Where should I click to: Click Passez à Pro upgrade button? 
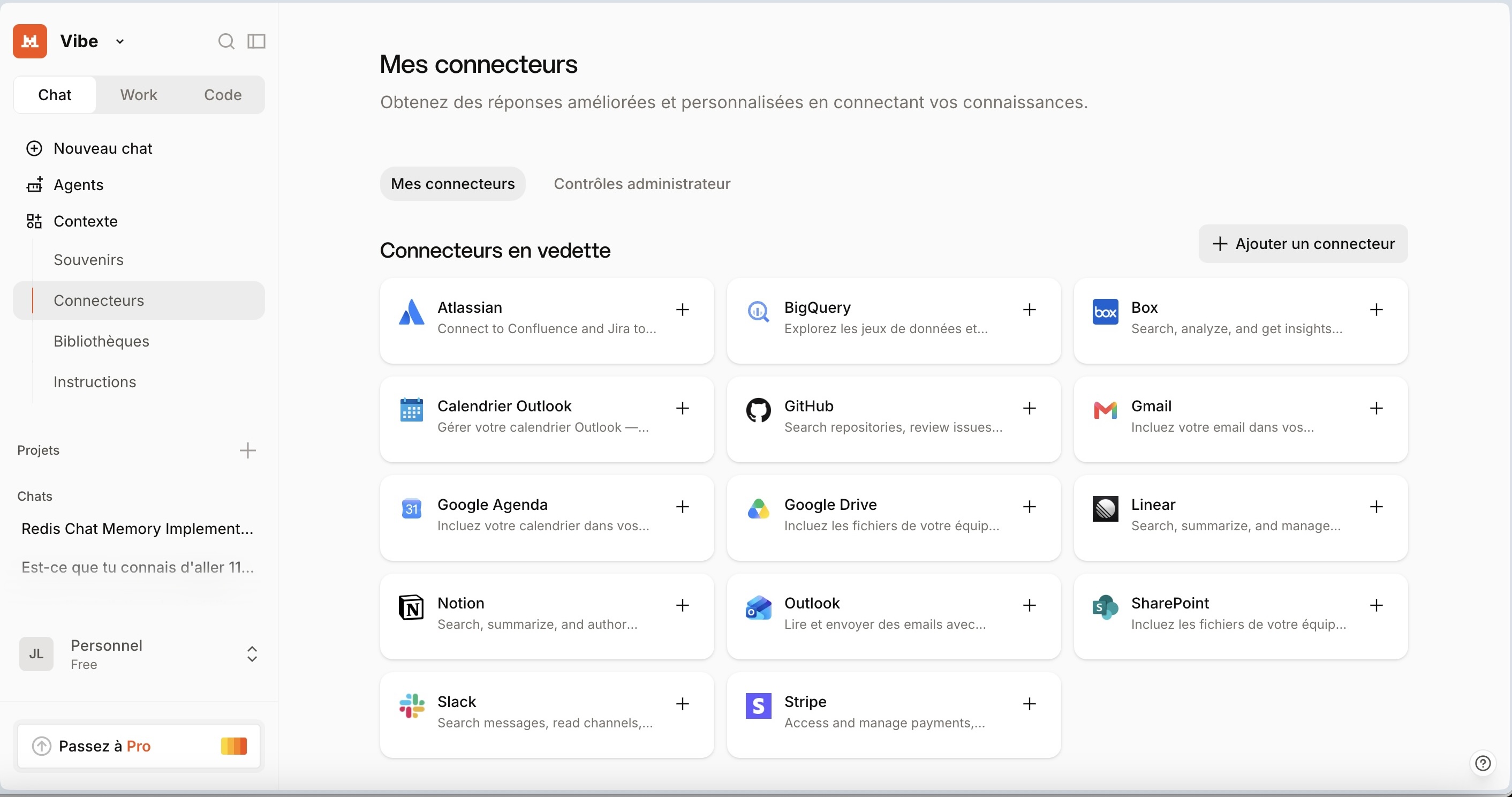click(x=139, y=746)
